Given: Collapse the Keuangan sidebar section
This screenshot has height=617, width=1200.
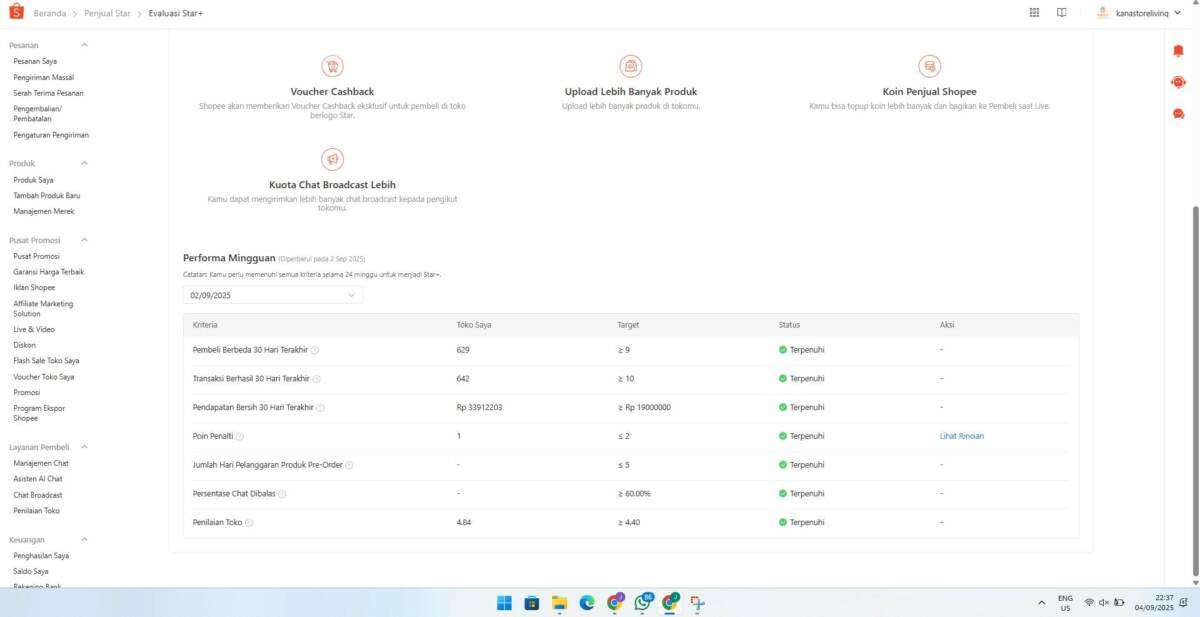Looking at the screenshot, I should coord(84,539).
